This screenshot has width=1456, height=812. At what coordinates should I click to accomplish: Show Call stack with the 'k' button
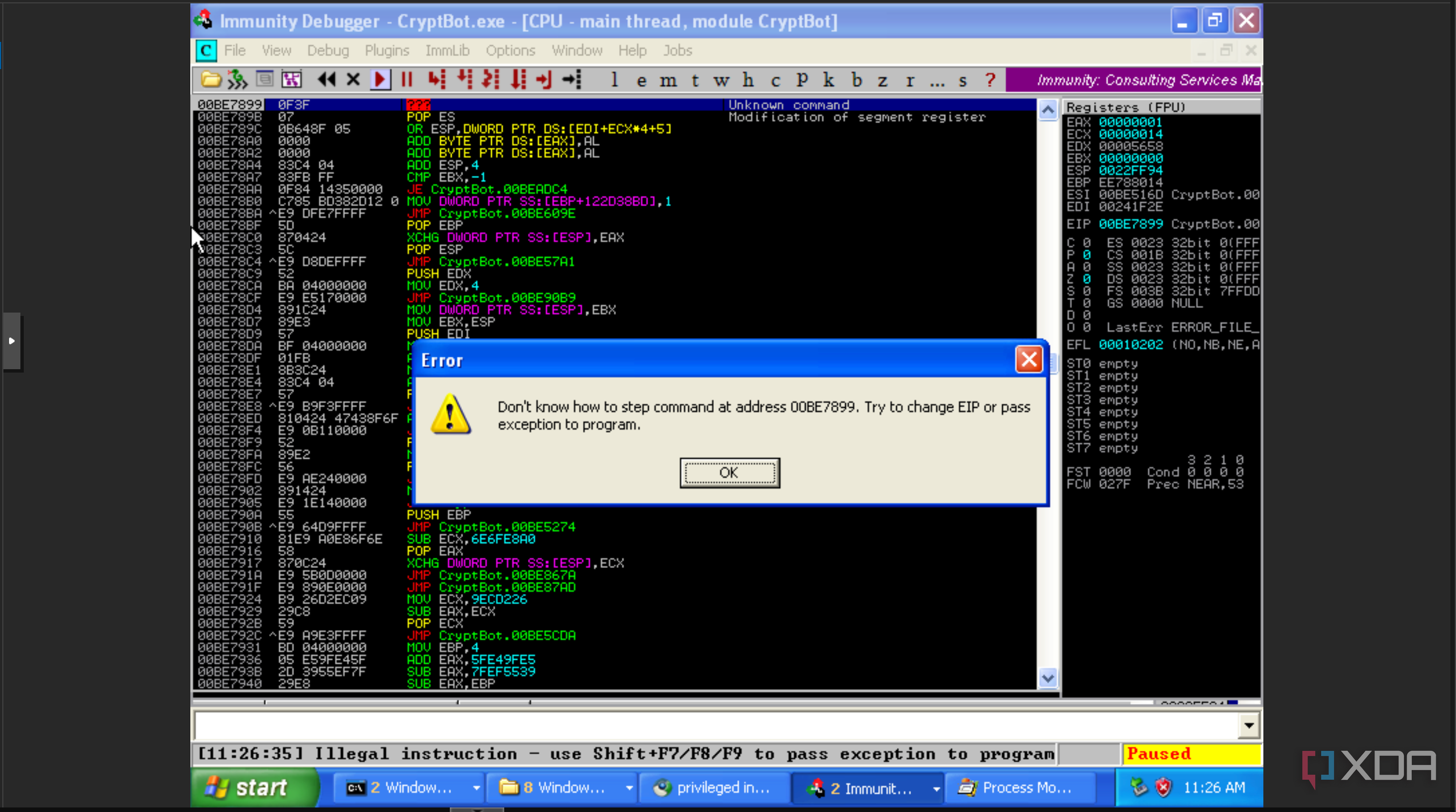(829, 80)
